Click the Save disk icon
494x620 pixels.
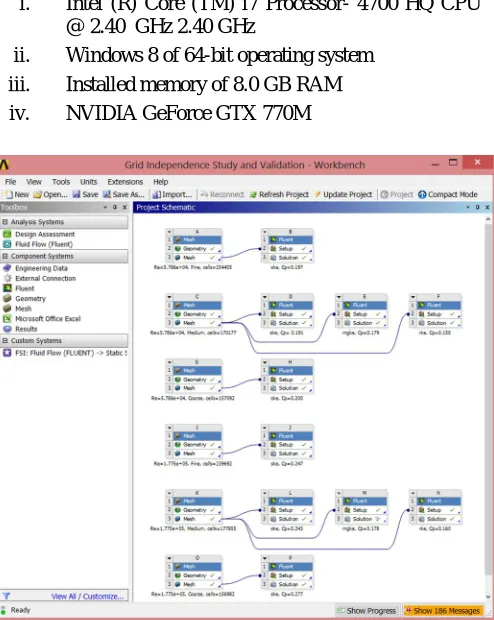point(76,195)
